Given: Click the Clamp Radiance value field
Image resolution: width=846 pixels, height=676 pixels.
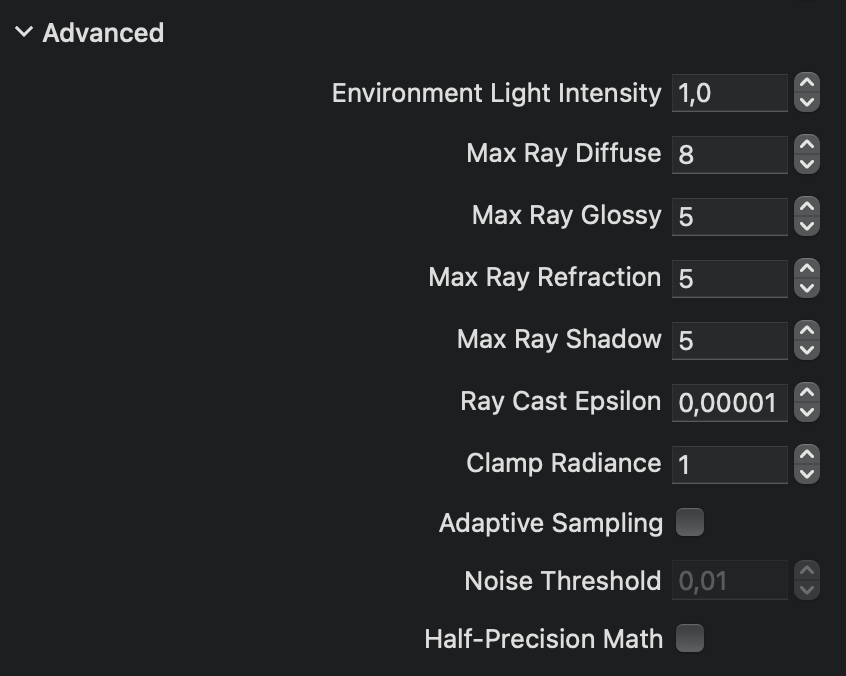Looking at the screenshot, I should [x=730, y=463].
